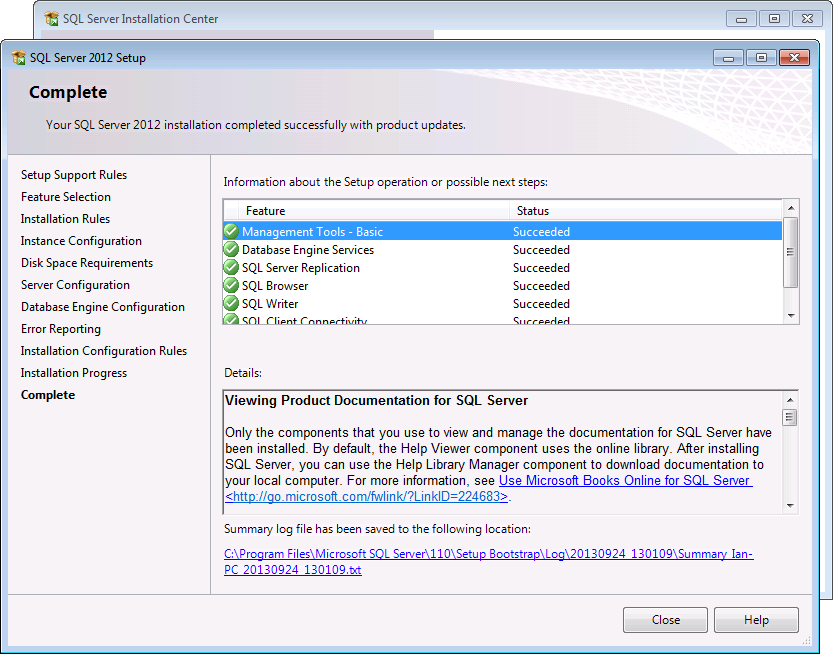Click green check icon for Database Engine Services
The width and height of the screenshot is (833, 654).
click(x=231, y=249)
